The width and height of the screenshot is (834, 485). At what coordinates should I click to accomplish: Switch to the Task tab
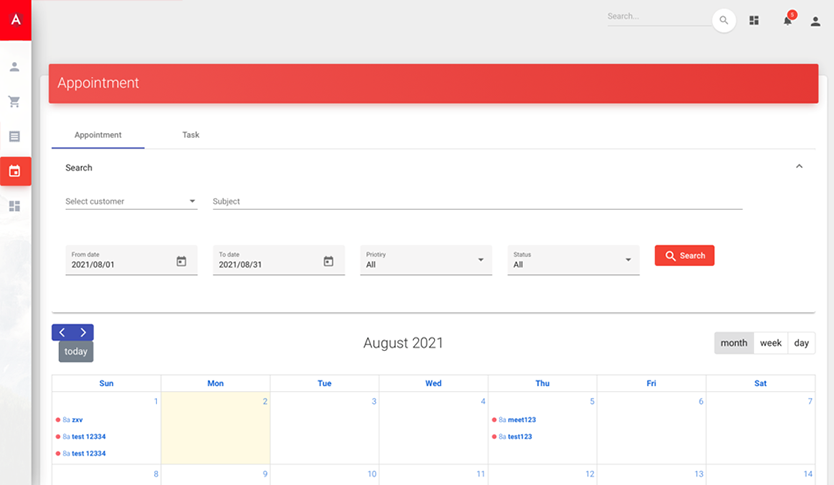coord(190,135)
